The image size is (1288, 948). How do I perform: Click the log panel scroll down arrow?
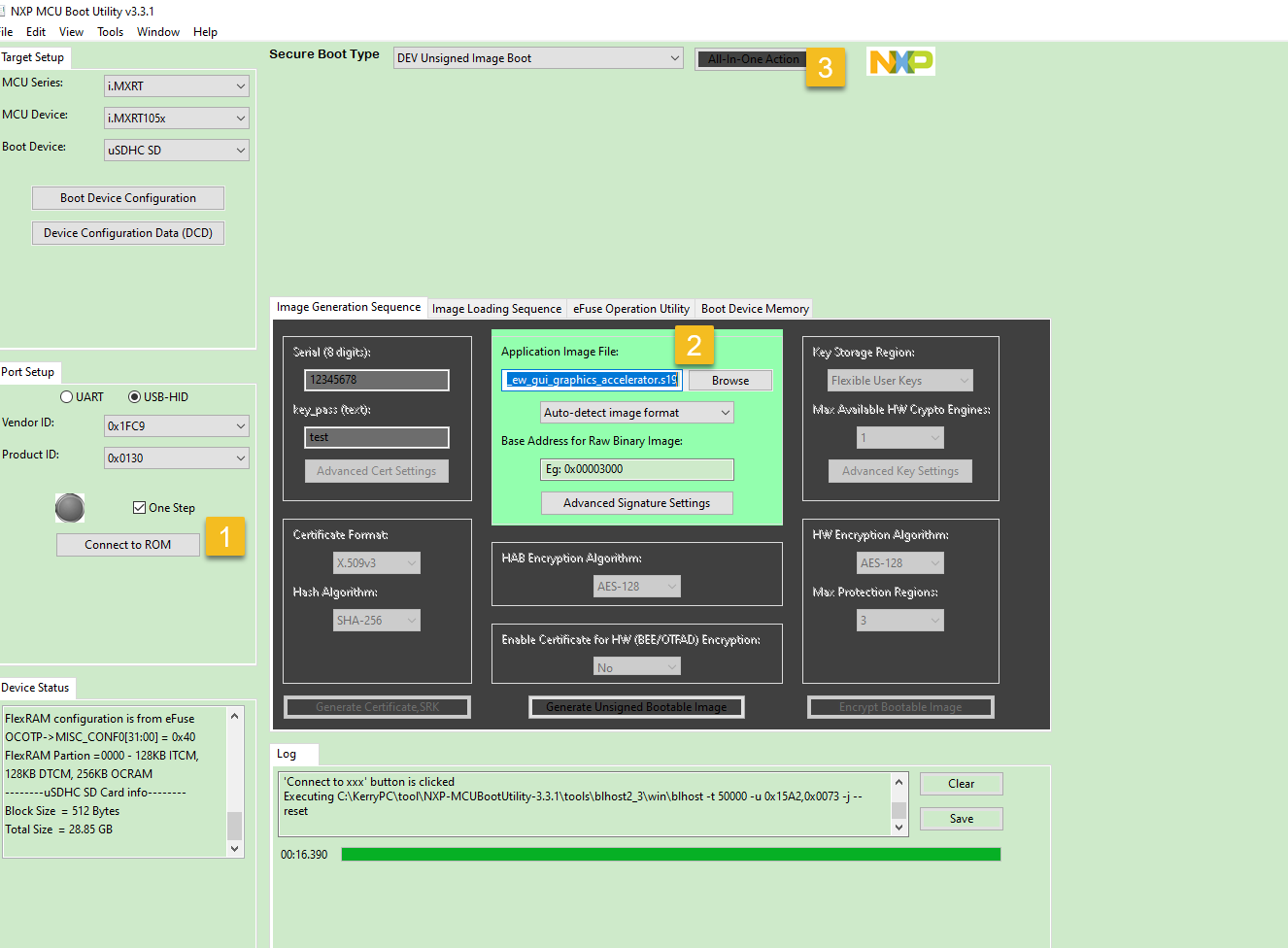click(x=899, y=828)
